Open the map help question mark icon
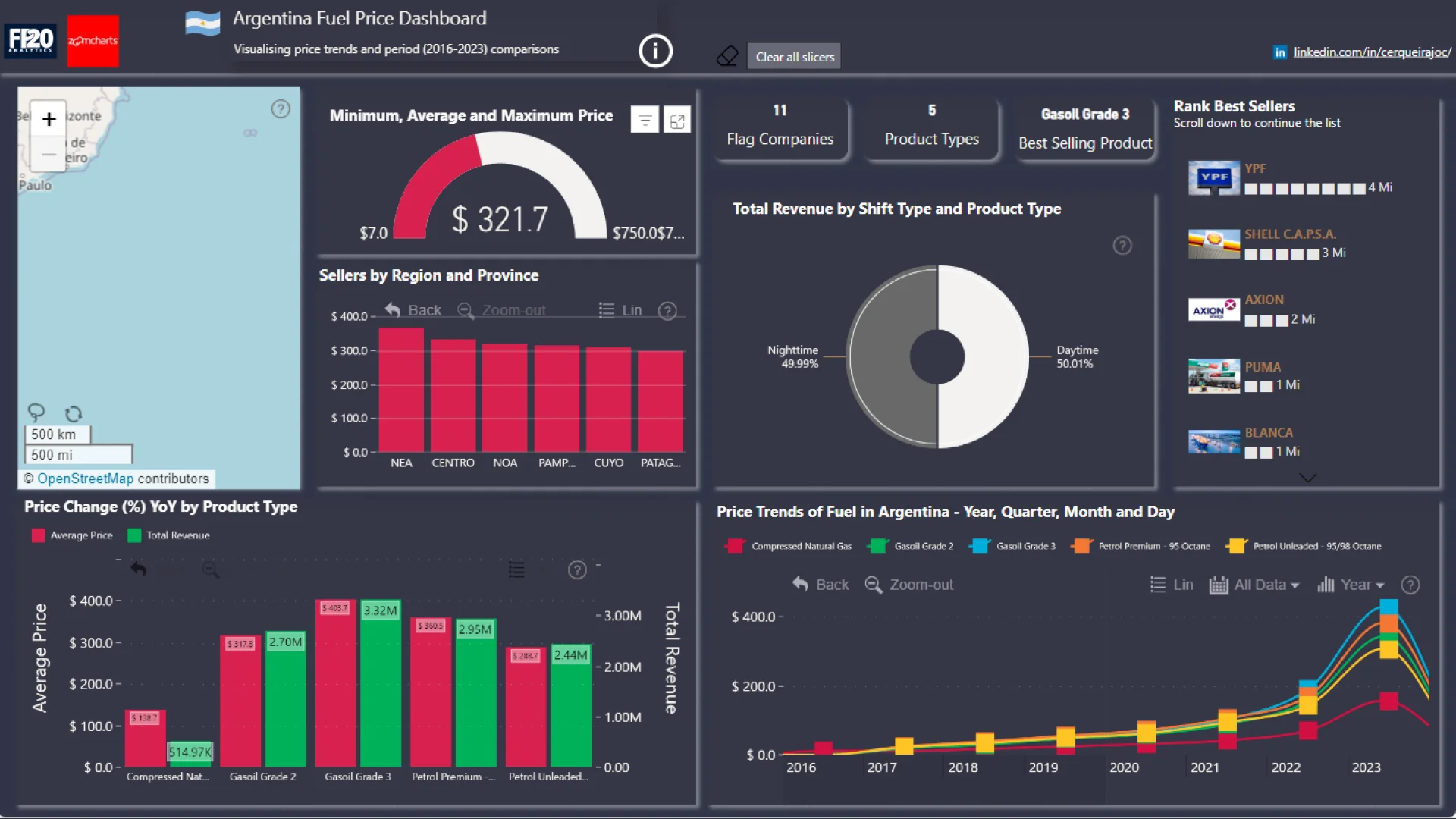 pos(281,109)
